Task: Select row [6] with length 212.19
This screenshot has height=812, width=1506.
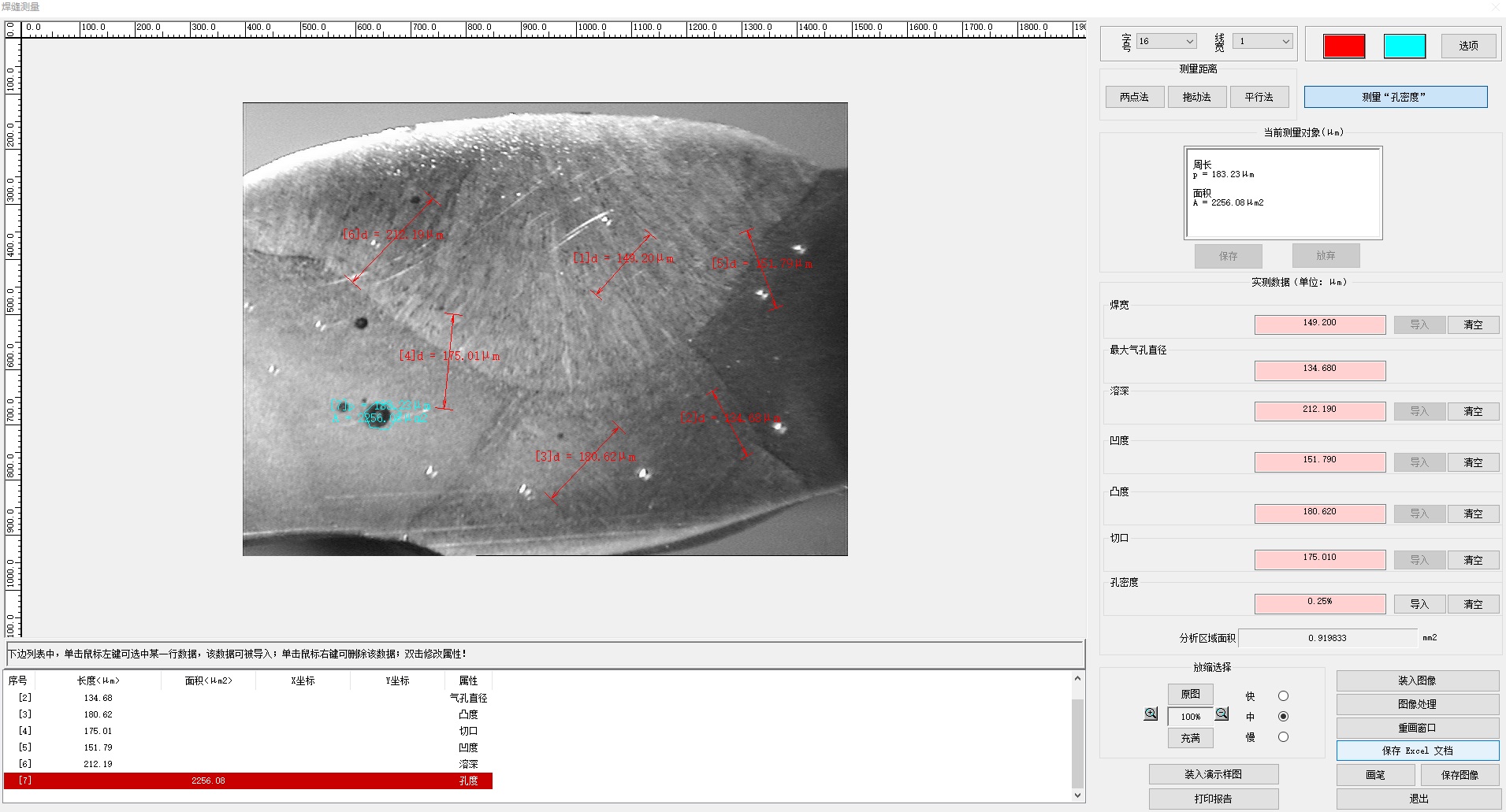Action: (248, 764)
